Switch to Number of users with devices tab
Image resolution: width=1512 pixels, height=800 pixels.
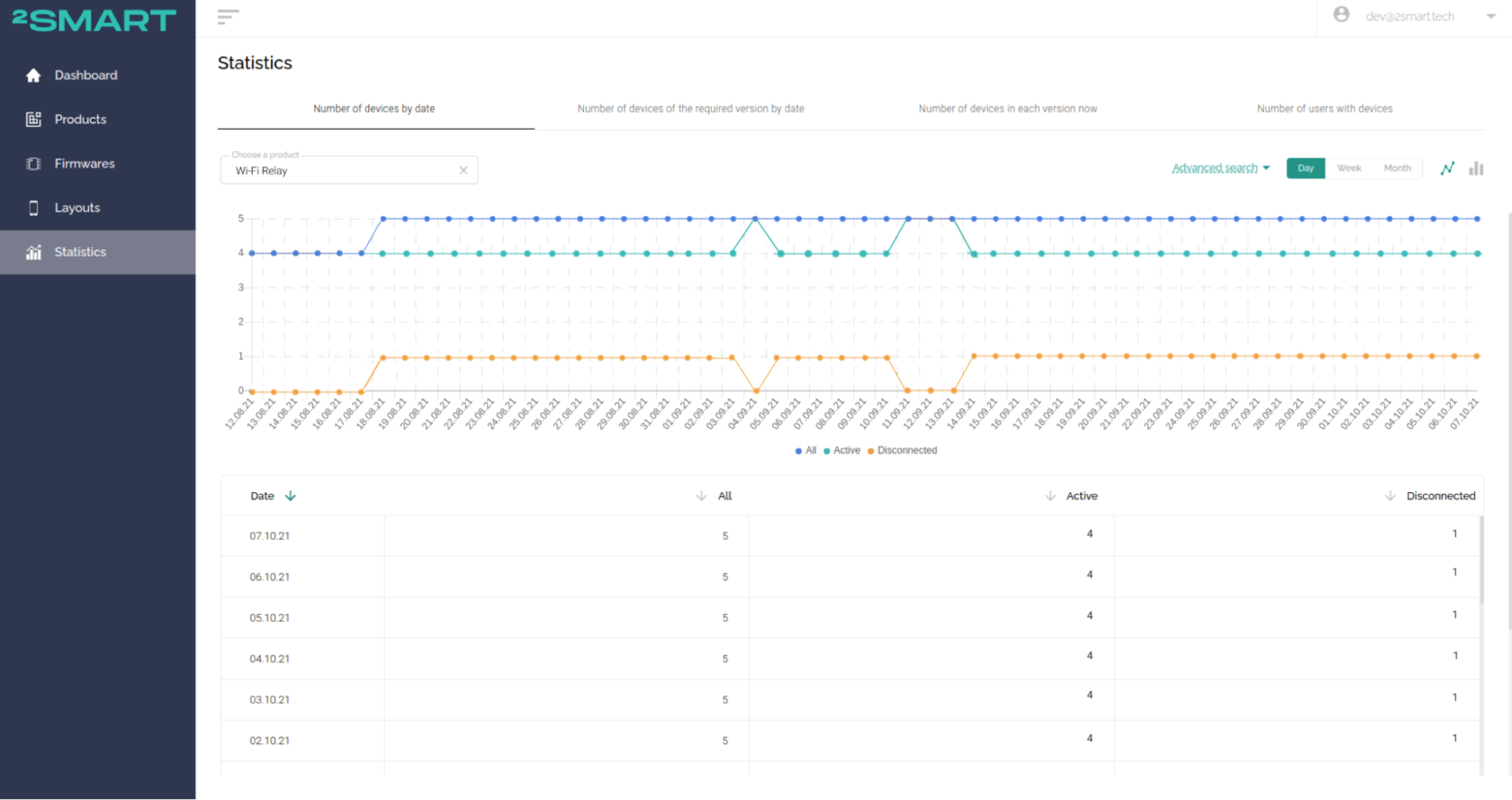point(1324,109)
